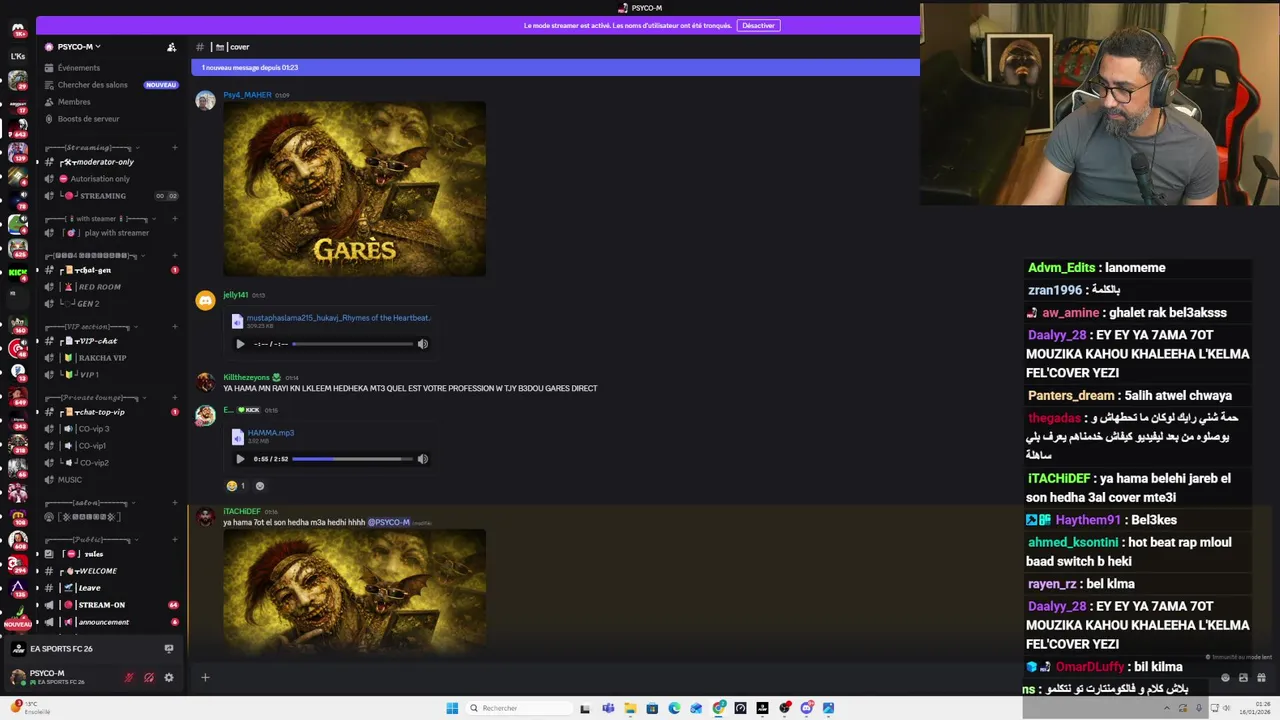Open the L'Ks server in the server list
Image resolution: width=1280 pixels, height=720 pixels.
(18, 56)
